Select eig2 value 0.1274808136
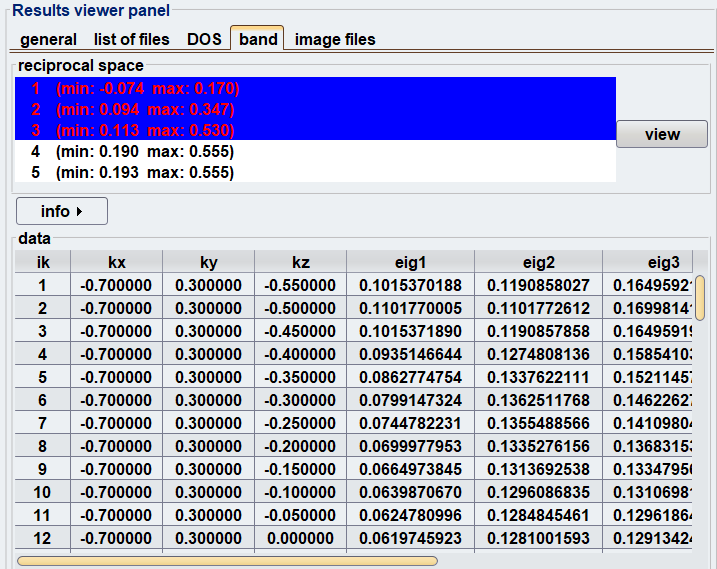The image size is (717, 569). click(x=538, y=354)
